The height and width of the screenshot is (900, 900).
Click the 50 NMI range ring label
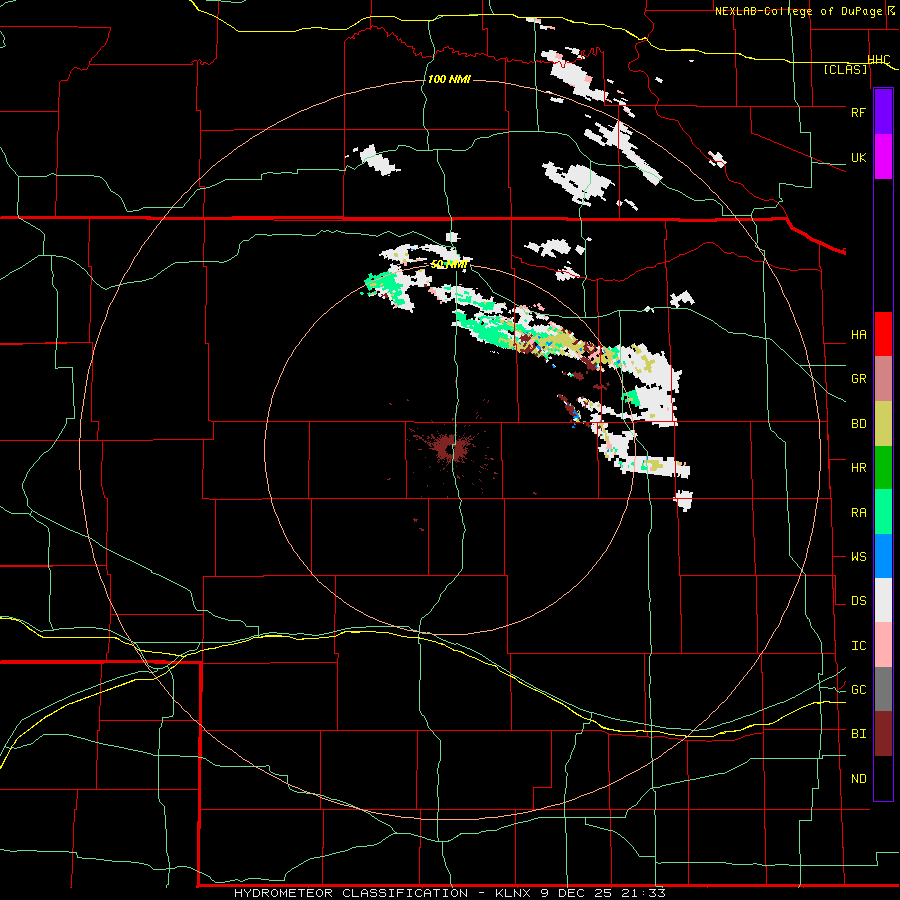pos(448,265)
